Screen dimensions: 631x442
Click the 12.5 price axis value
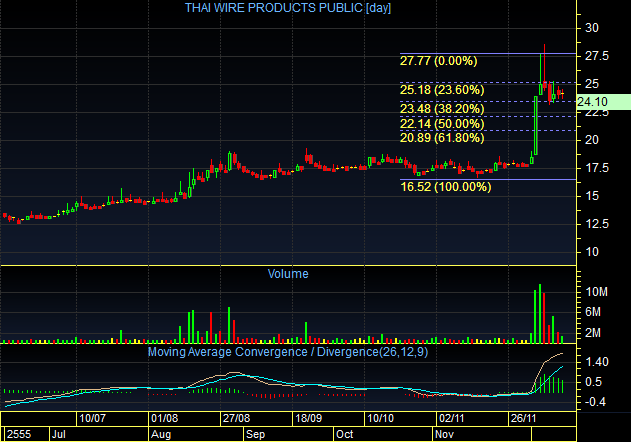click(597, 224)
